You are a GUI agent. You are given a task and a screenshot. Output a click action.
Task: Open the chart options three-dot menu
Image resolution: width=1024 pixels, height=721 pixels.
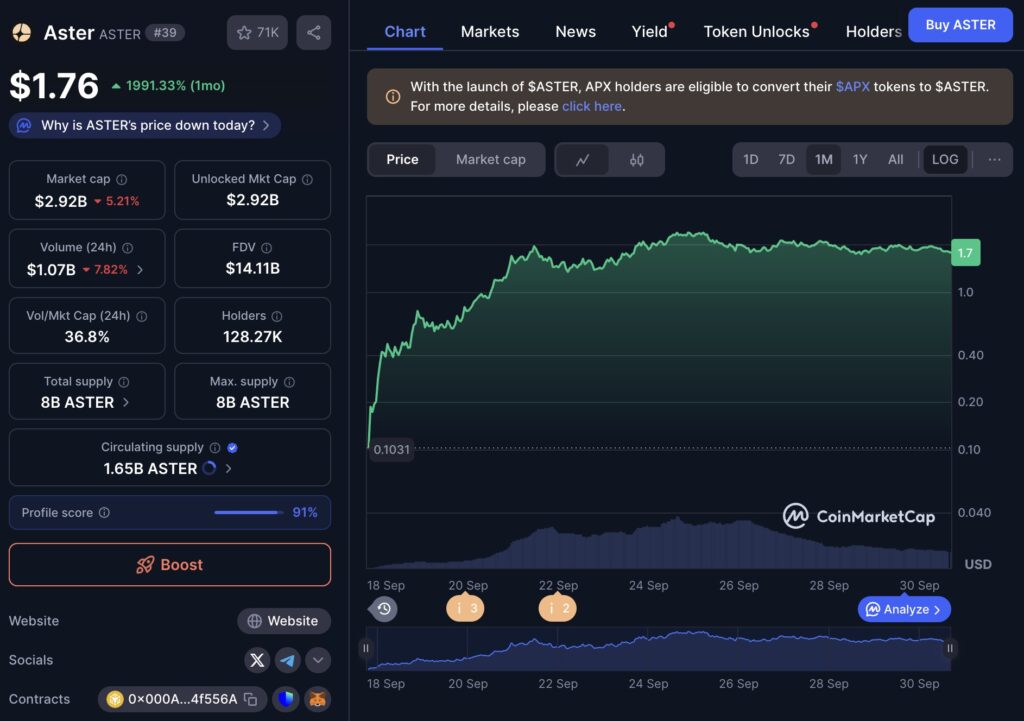click(x=994, y=159)
